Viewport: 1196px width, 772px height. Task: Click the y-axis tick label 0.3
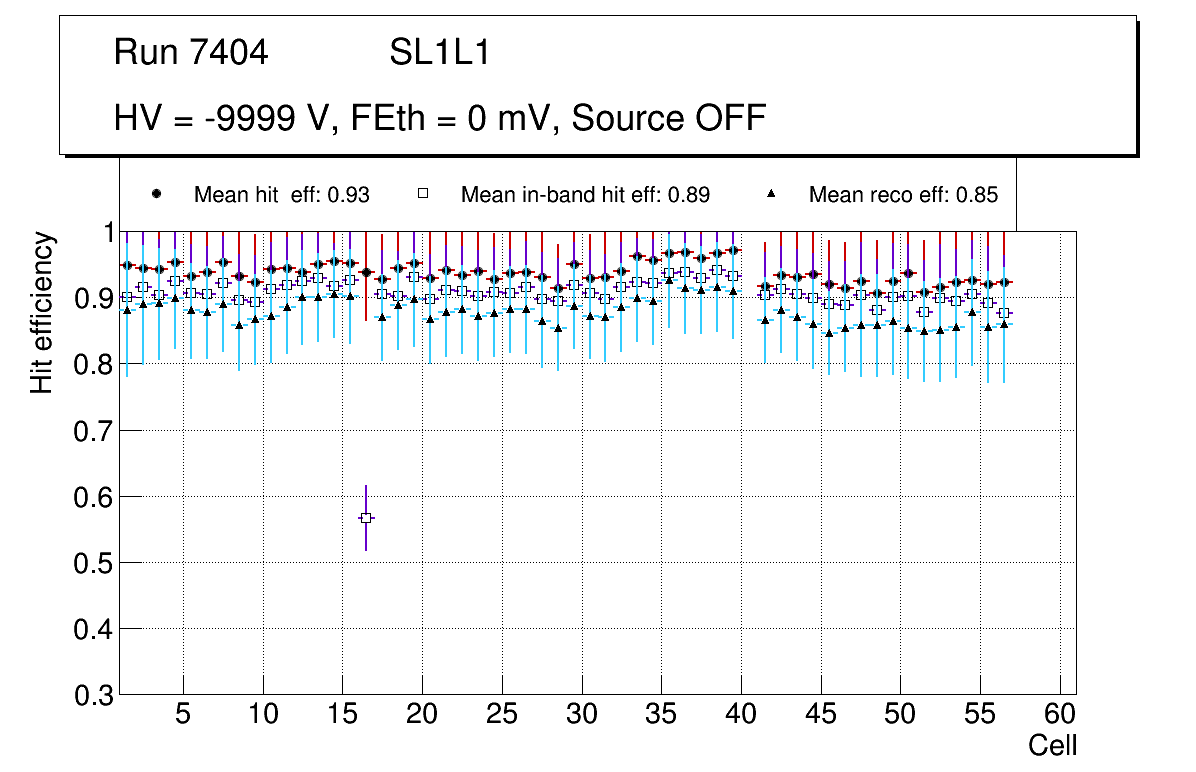tap(93, 696)
